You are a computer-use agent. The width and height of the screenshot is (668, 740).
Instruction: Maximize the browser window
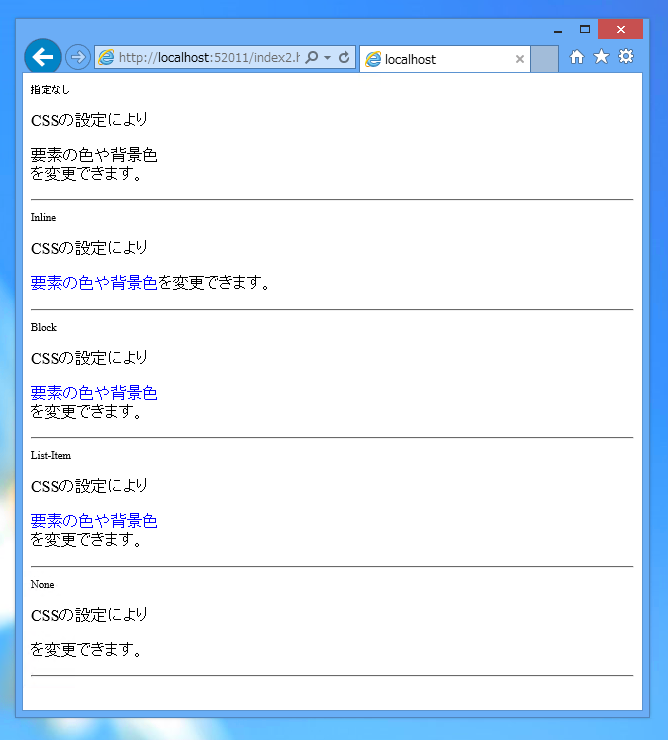[x=585, y=29]
